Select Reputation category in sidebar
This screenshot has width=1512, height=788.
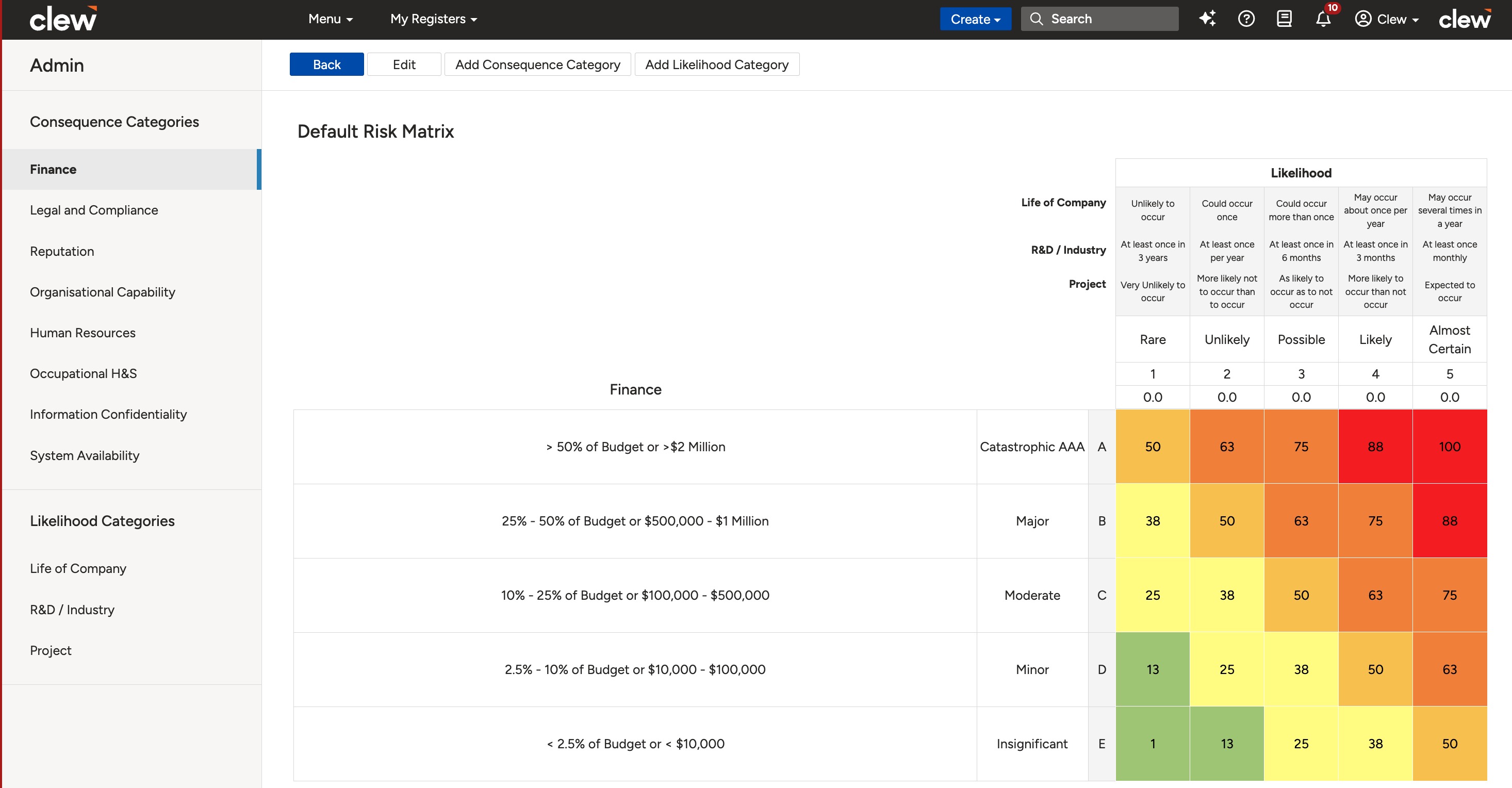point(132,251)
